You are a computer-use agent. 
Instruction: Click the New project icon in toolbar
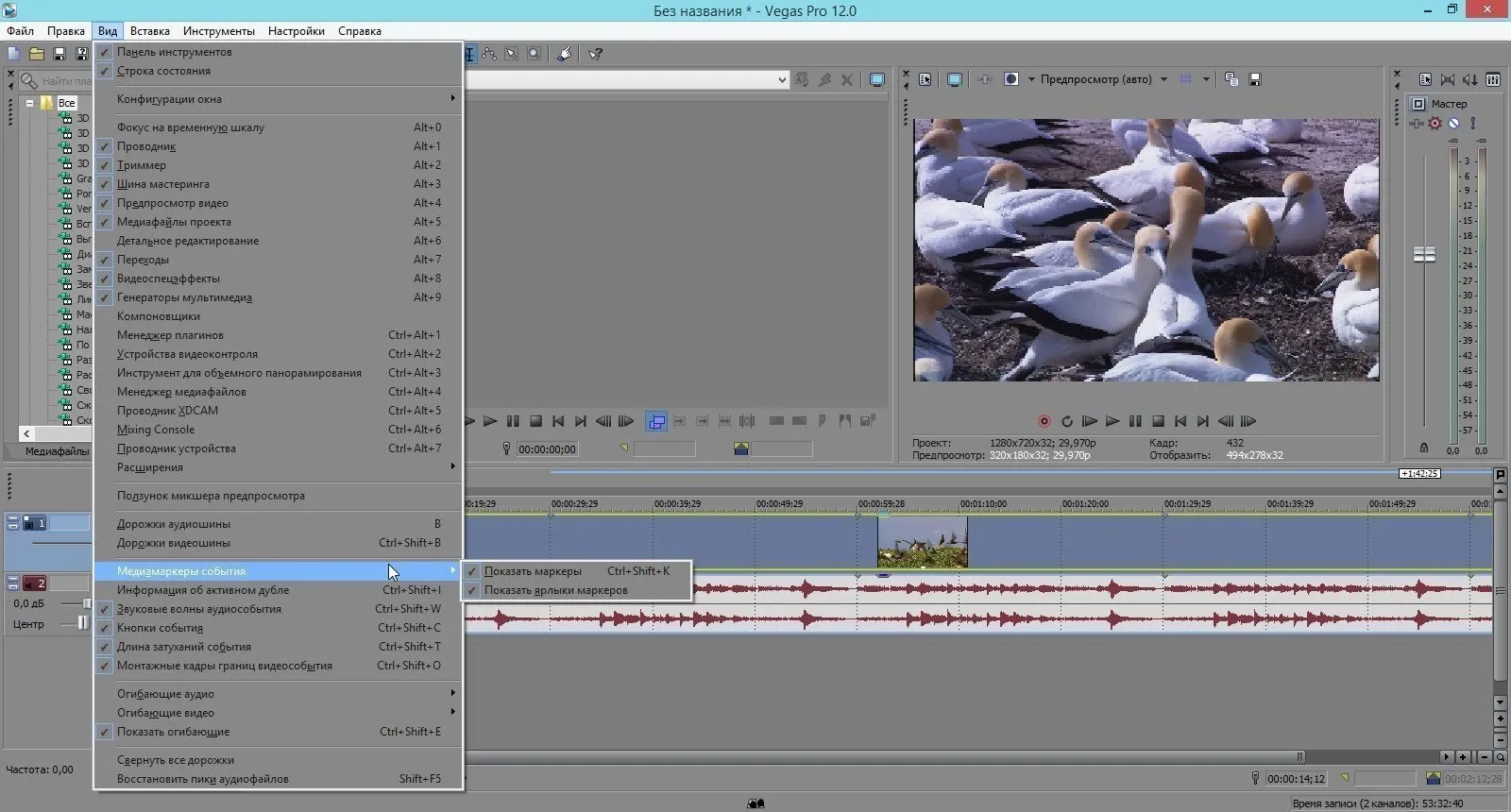(14, 54)
